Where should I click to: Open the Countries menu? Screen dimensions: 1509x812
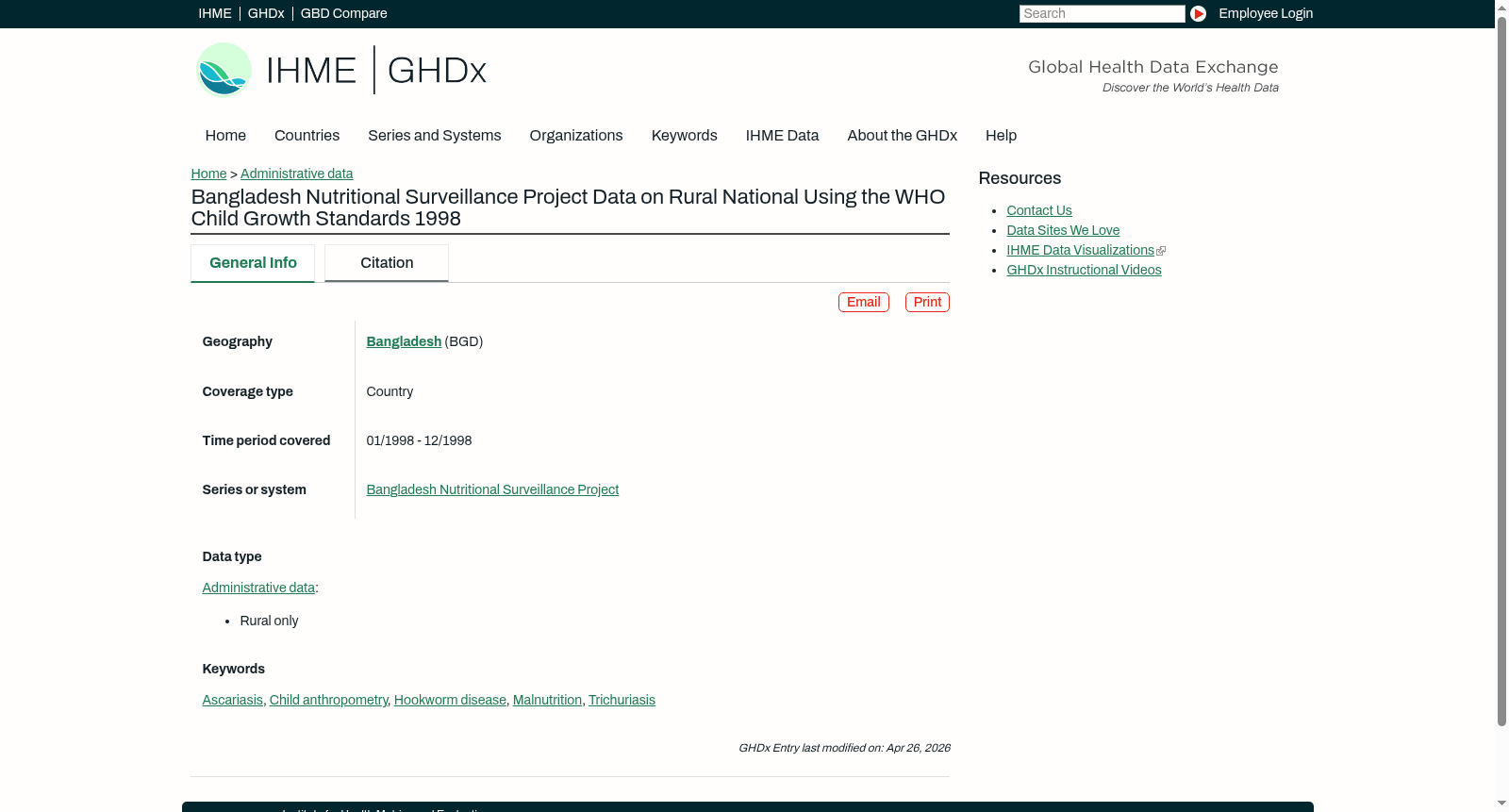(307, 136)
